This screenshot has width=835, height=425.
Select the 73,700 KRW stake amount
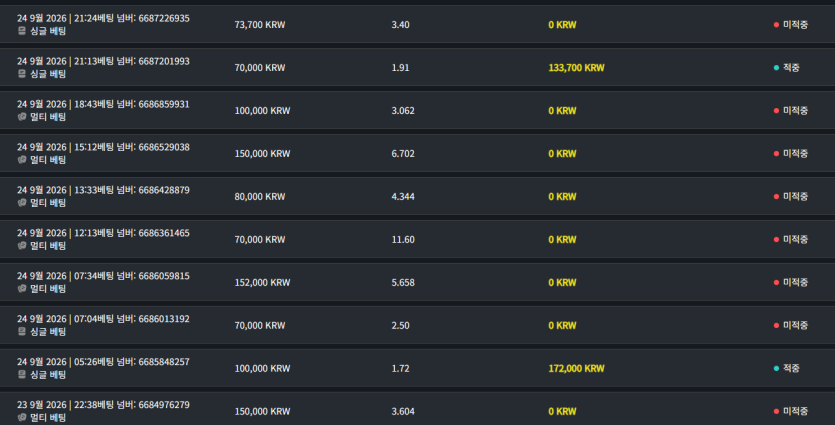(x=260, y=24)
